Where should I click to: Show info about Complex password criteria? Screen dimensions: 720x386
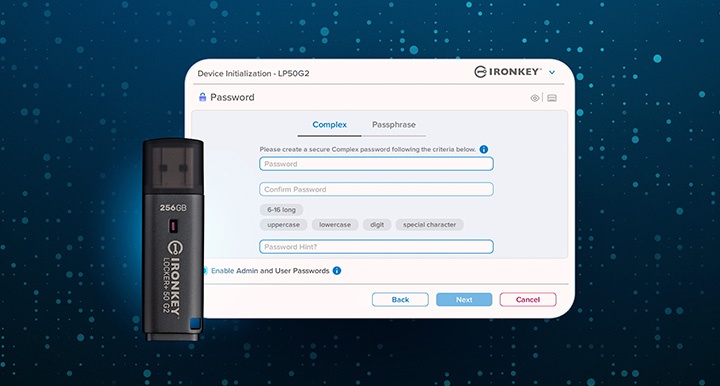[x=484, y=149]
